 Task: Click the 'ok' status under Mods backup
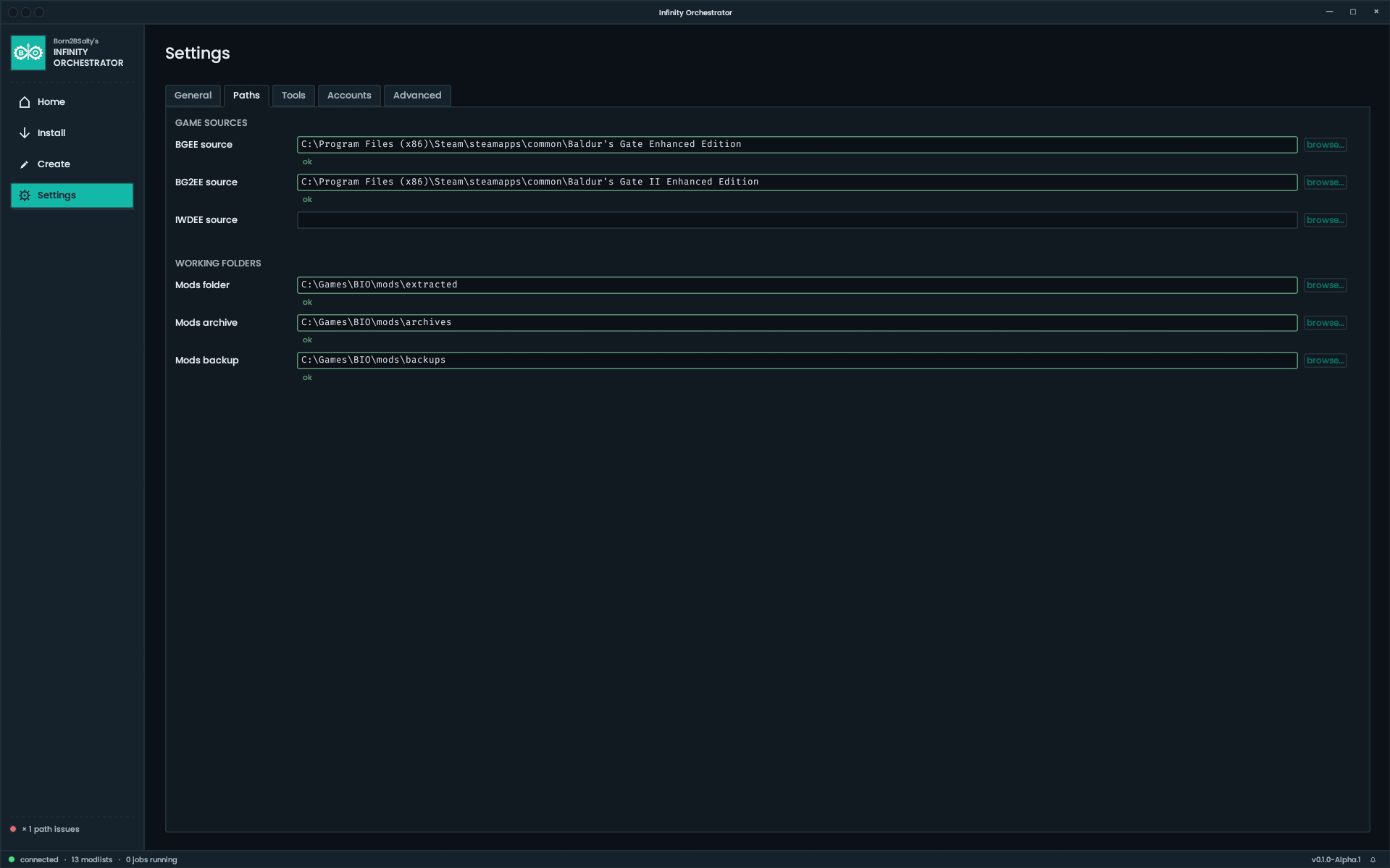click(x=307, y=378)
